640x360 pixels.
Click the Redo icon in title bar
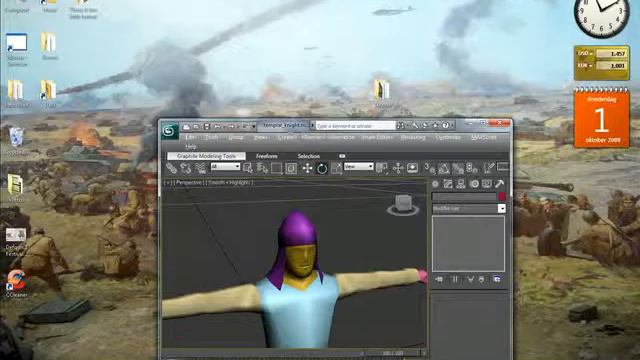click(x=232, y=127)
